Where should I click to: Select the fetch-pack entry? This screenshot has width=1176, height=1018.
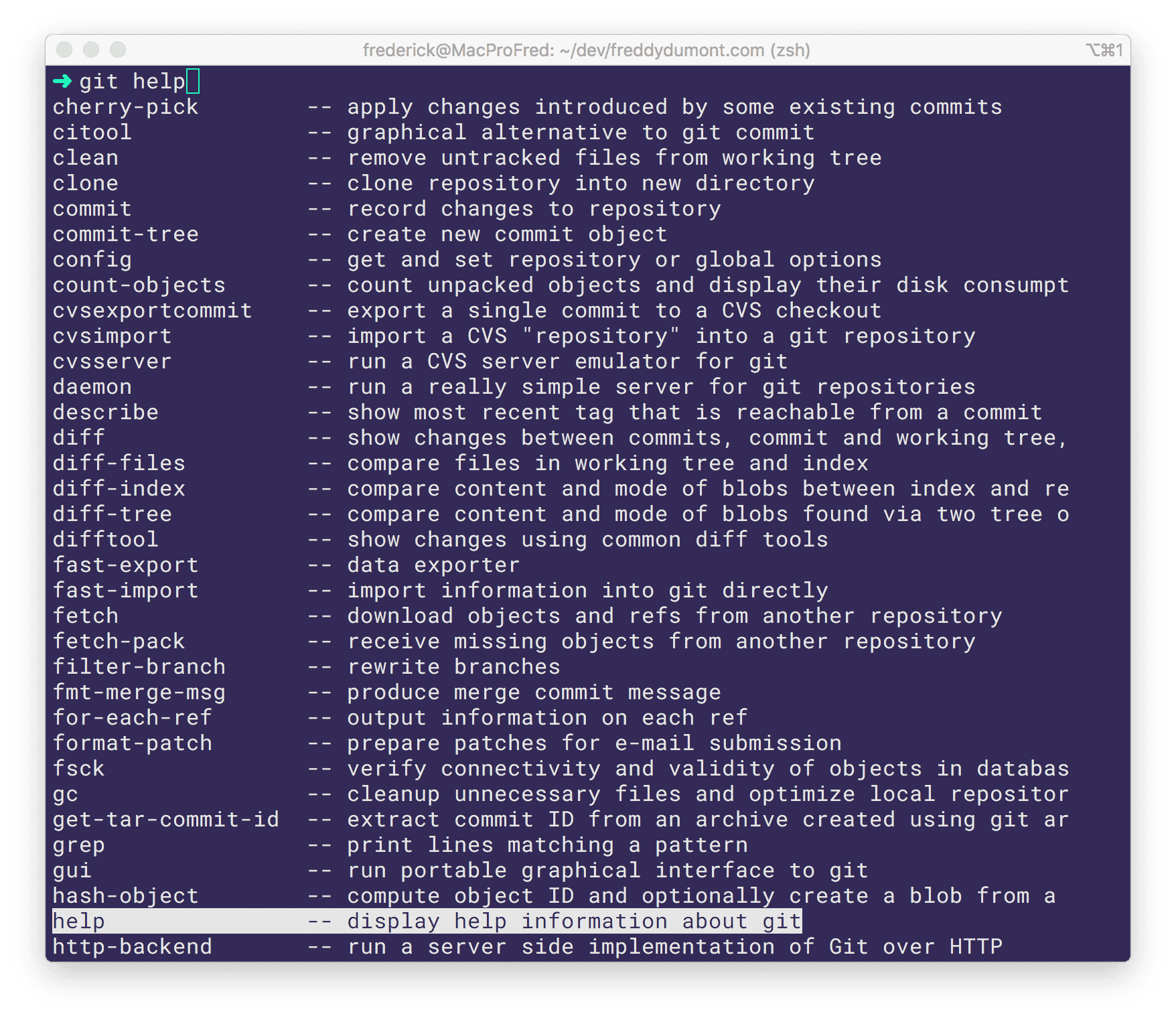pyautogui.click(x=119, y=641)
